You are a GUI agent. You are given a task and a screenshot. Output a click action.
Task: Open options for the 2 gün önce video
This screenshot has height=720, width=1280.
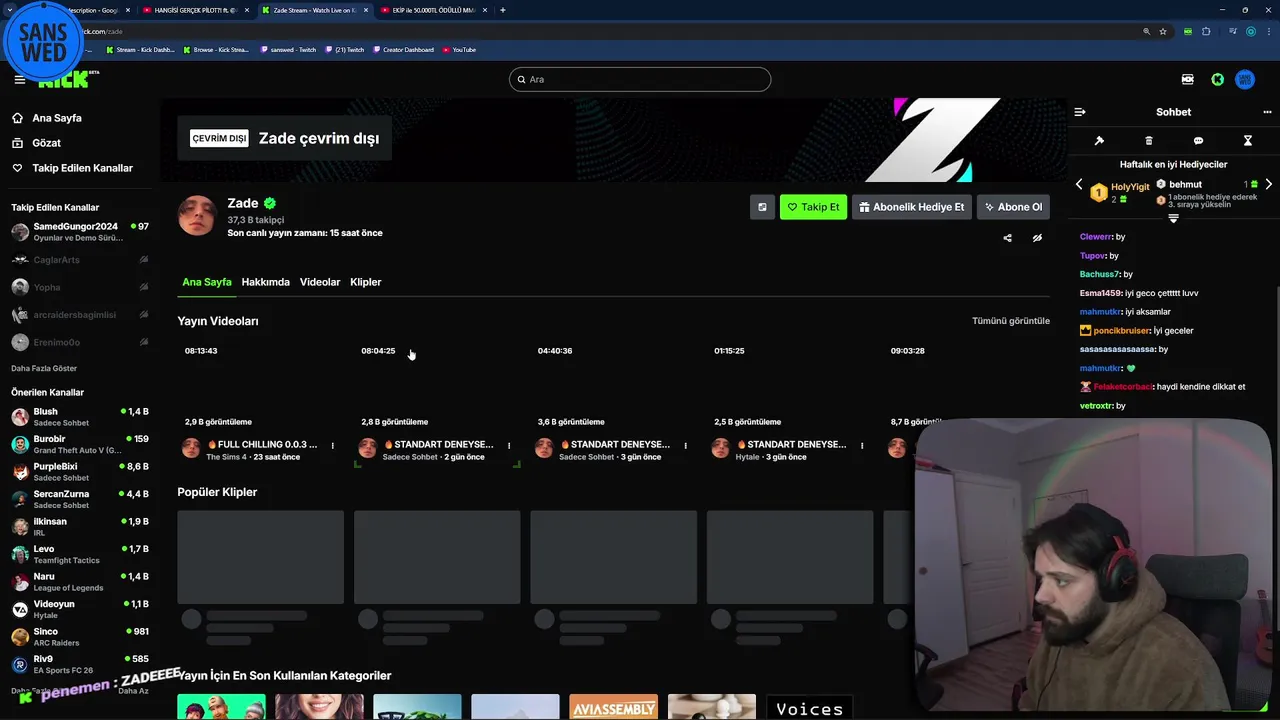pyautogui.click(x=509, y=446)
